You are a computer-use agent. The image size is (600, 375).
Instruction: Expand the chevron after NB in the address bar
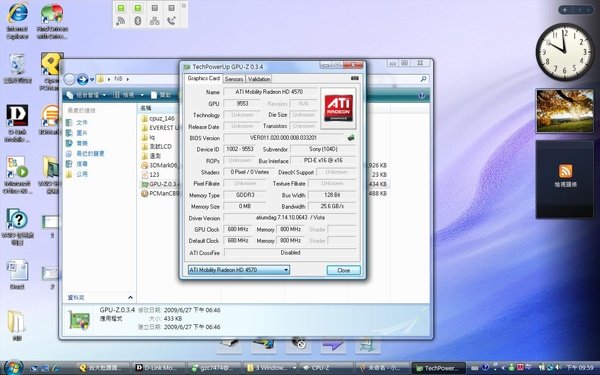[x=128, y=79]
